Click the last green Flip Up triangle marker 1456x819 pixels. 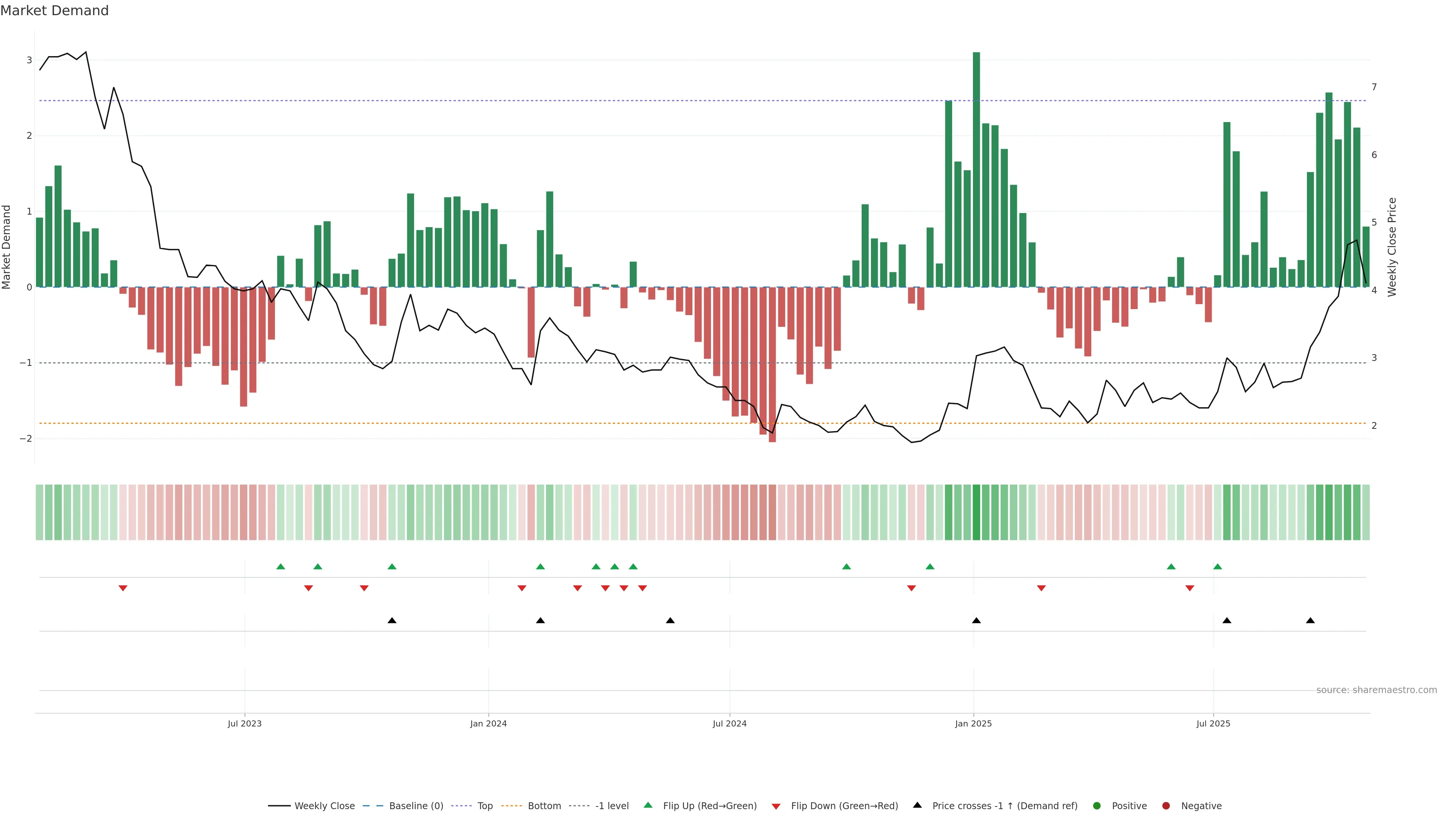[x=1218, y=566]
